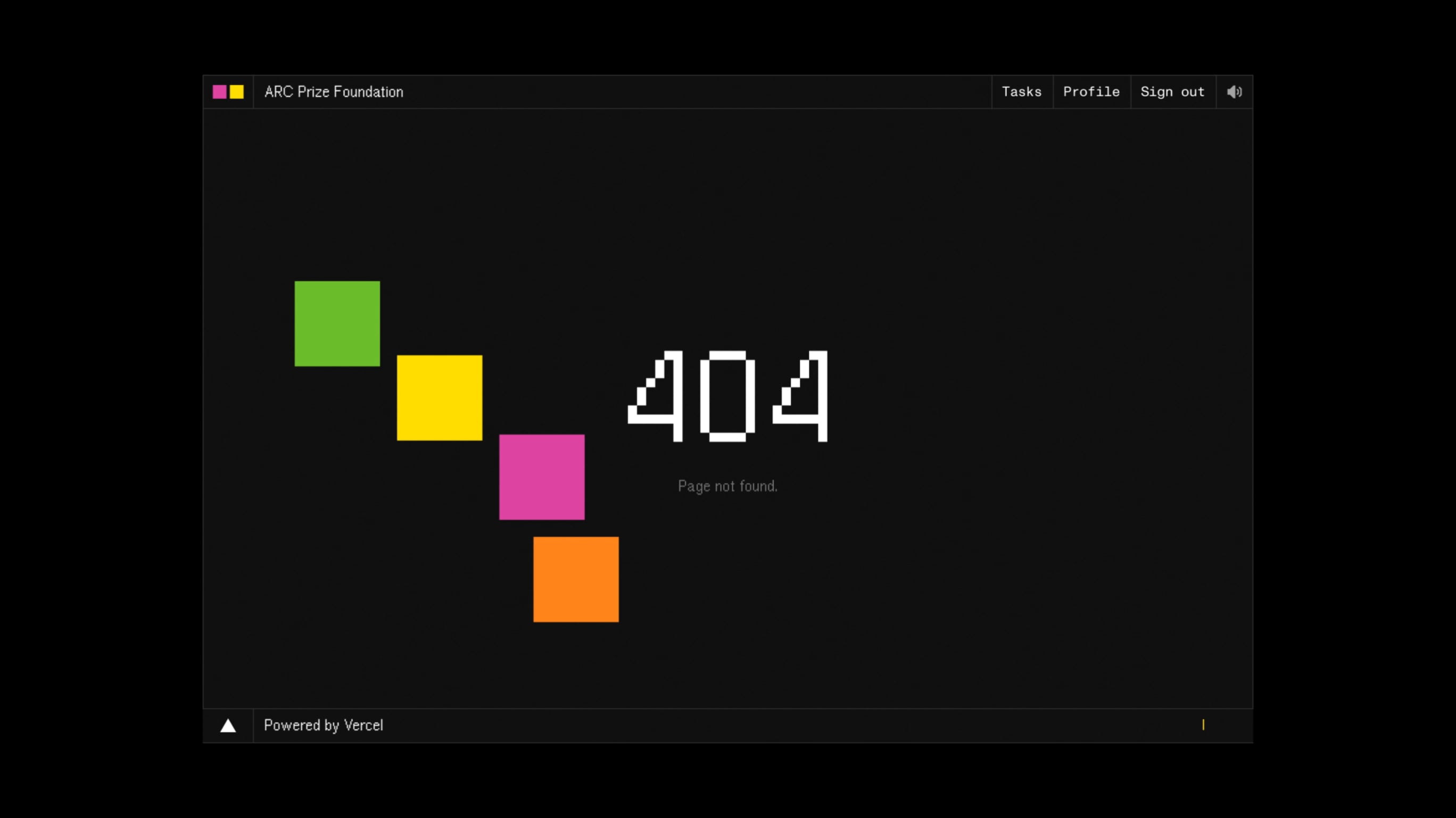This screenshot has width=1456, height=818.
Task: Mute sound with the speaker icon
Action: pyautogui.click(x=1234, y=92)
